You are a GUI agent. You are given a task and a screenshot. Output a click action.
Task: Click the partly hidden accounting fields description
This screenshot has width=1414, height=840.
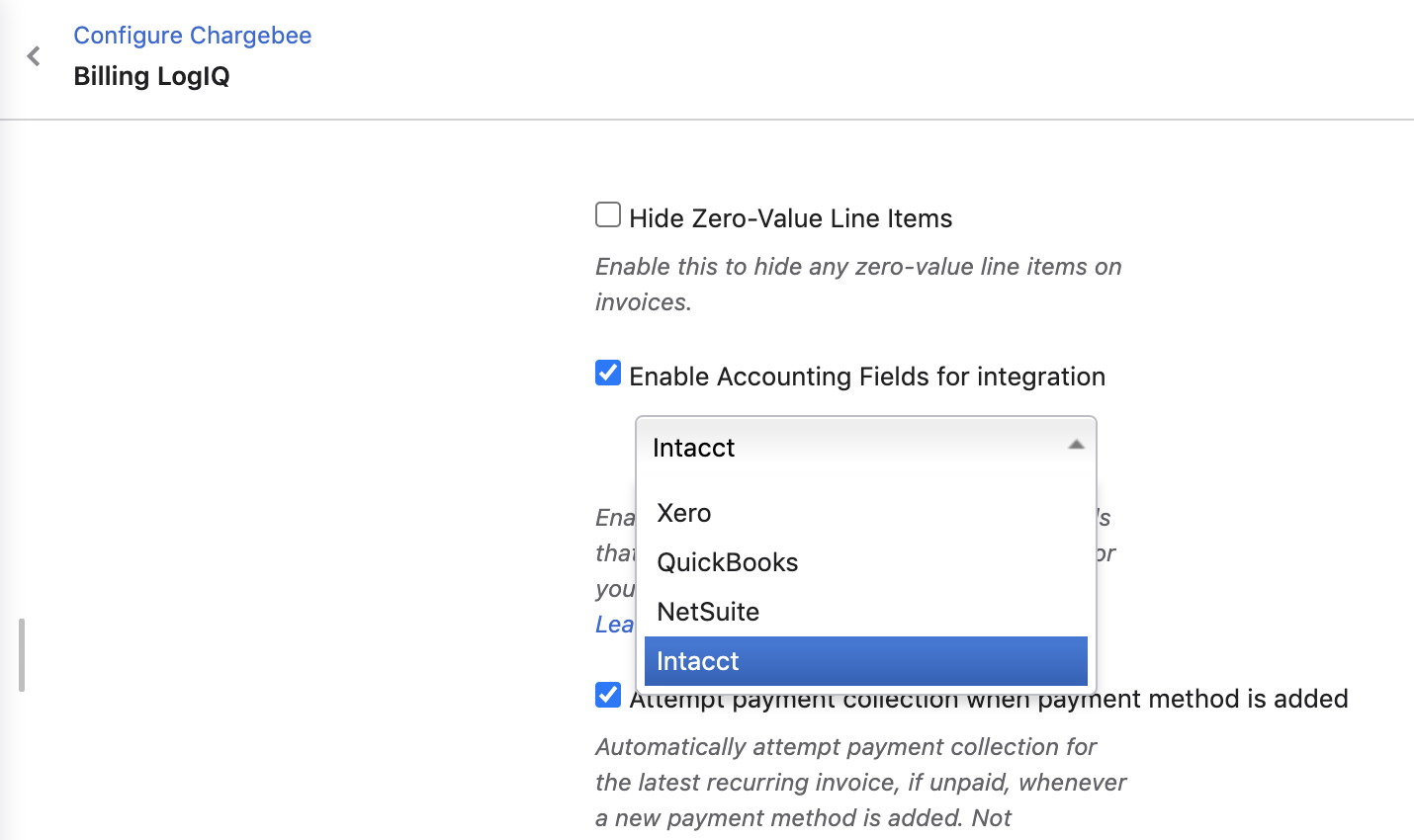click(614, 553)
